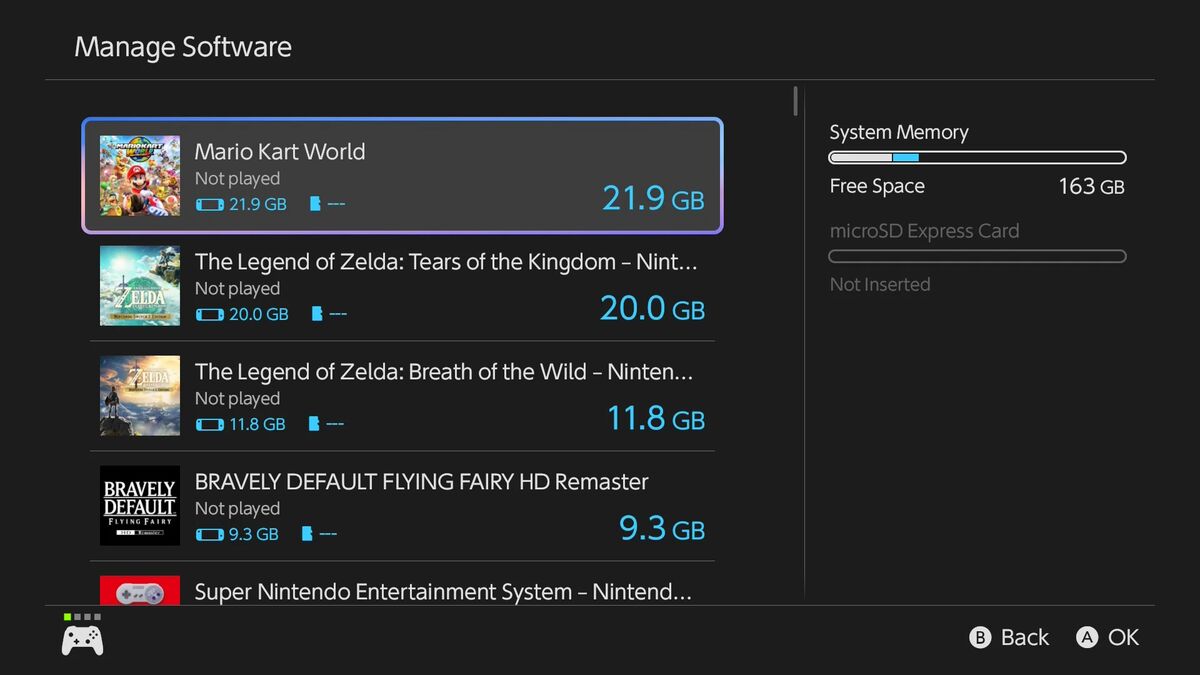Click the large 21.9 GB size value
1200x675 pixels.
click(653, 198)
